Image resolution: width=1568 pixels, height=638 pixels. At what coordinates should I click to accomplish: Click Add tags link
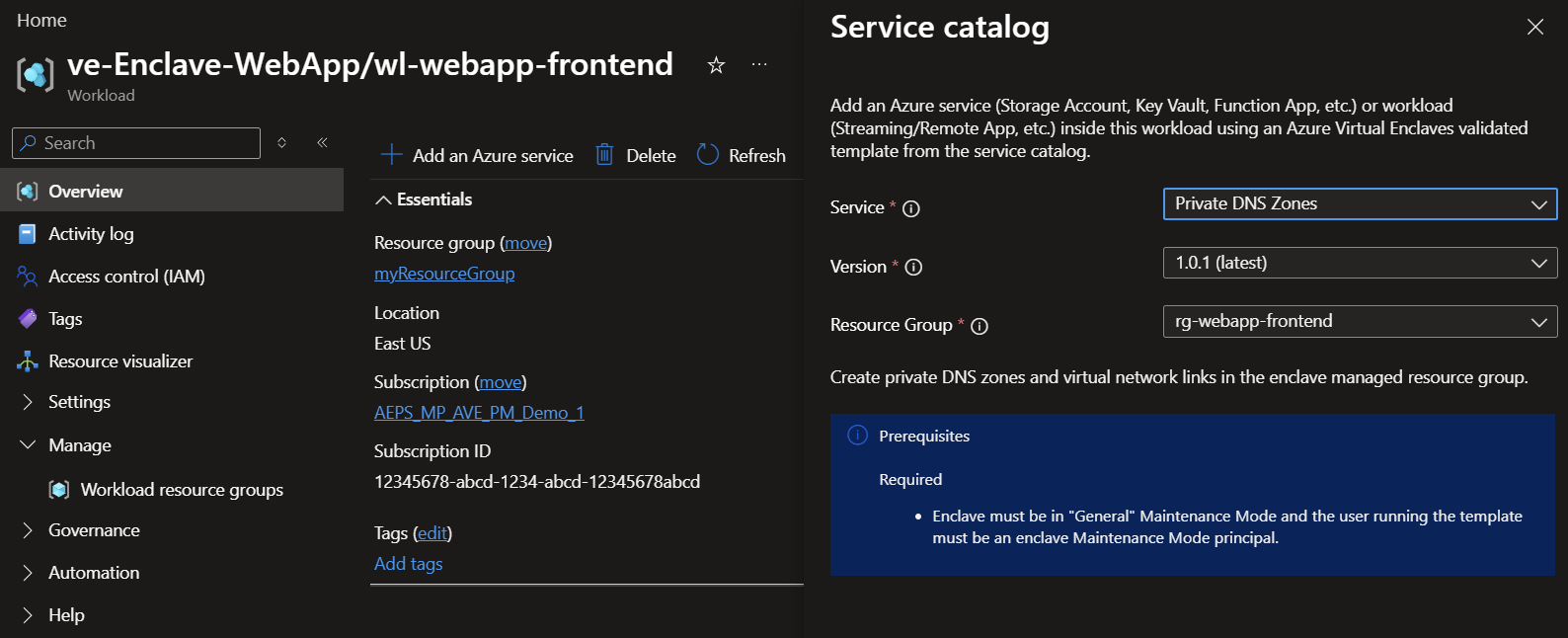[408, 564]
